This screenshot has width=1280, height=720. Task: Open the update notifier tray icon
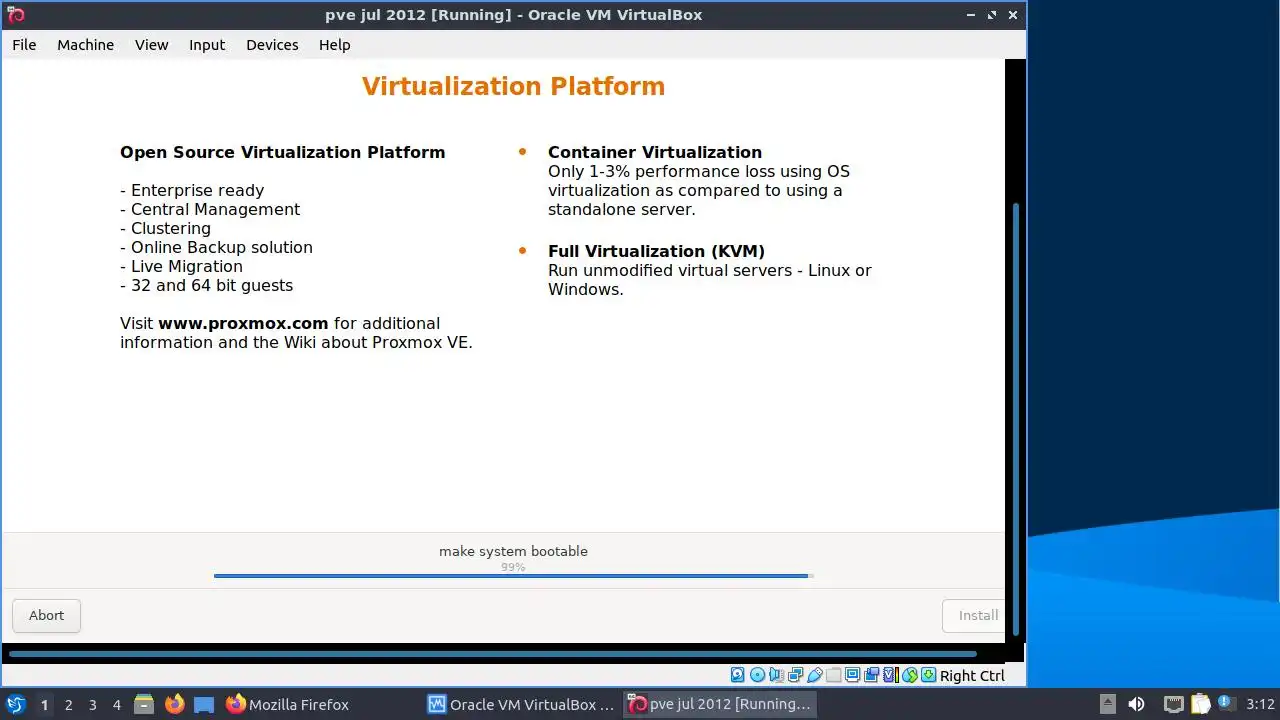pyautogui.click(x=1225, y=704)
